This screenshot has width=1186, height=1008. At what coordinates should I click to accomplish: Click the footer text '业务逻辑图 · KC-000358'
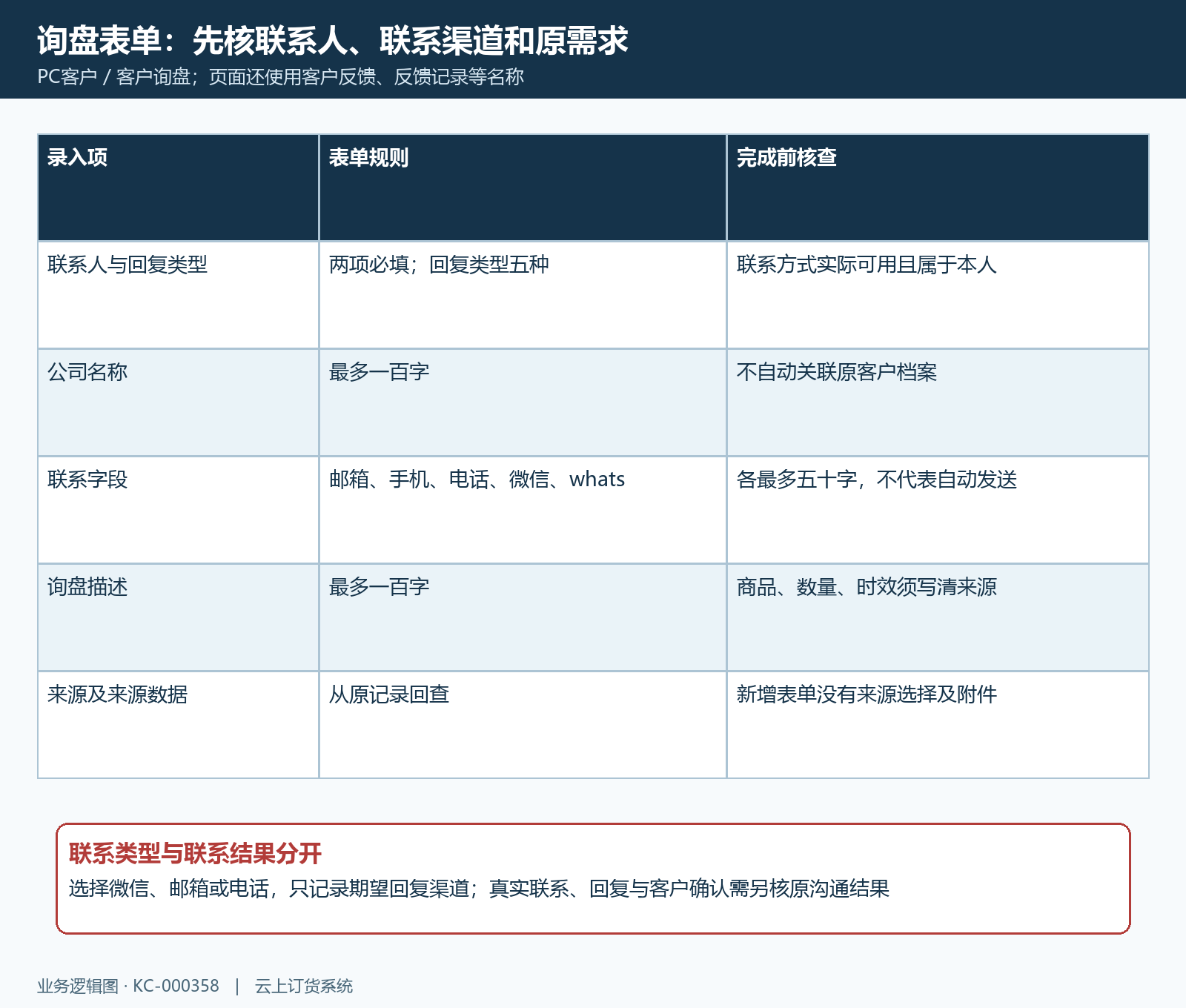(128, 987)
